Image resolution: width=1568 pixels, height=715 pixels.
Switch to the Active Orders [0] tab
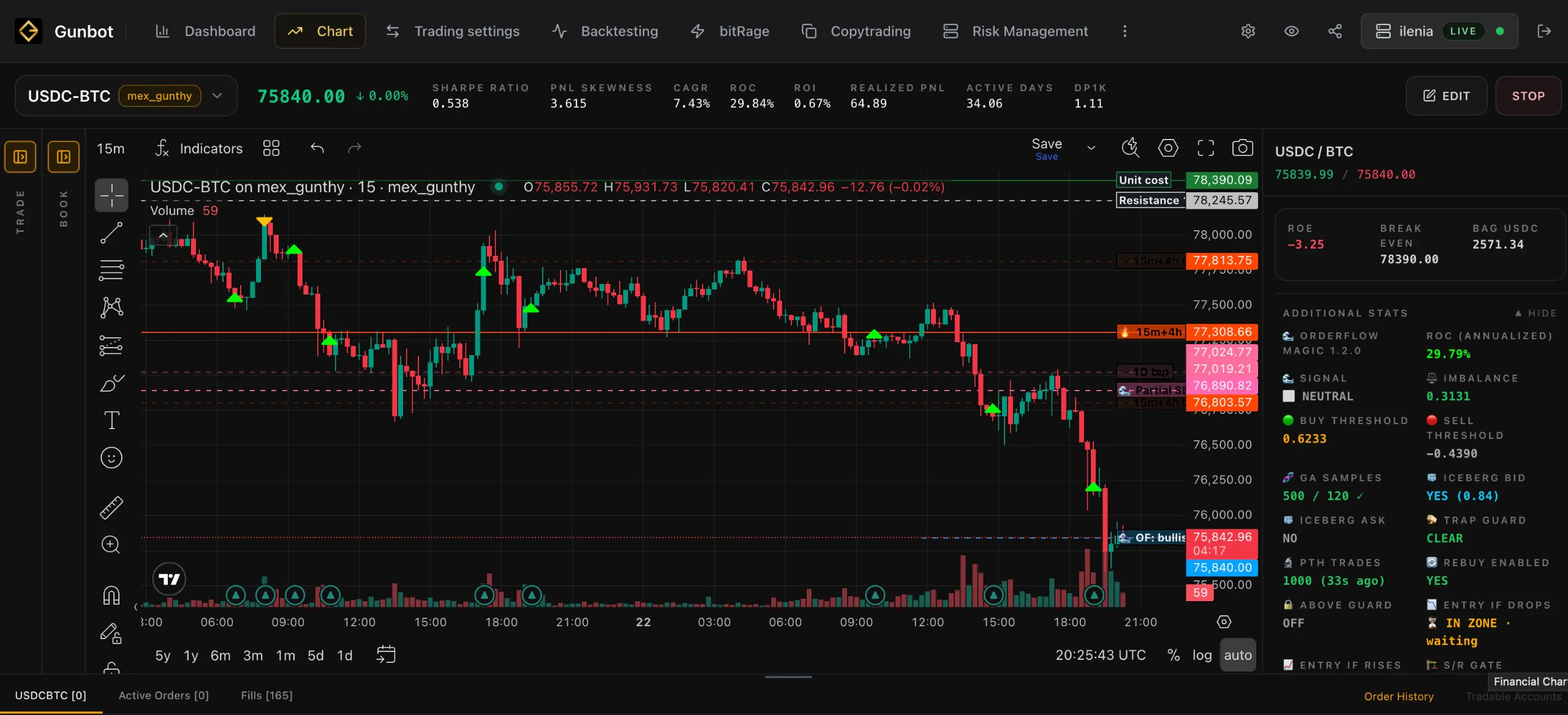click(x=164, y=695)
